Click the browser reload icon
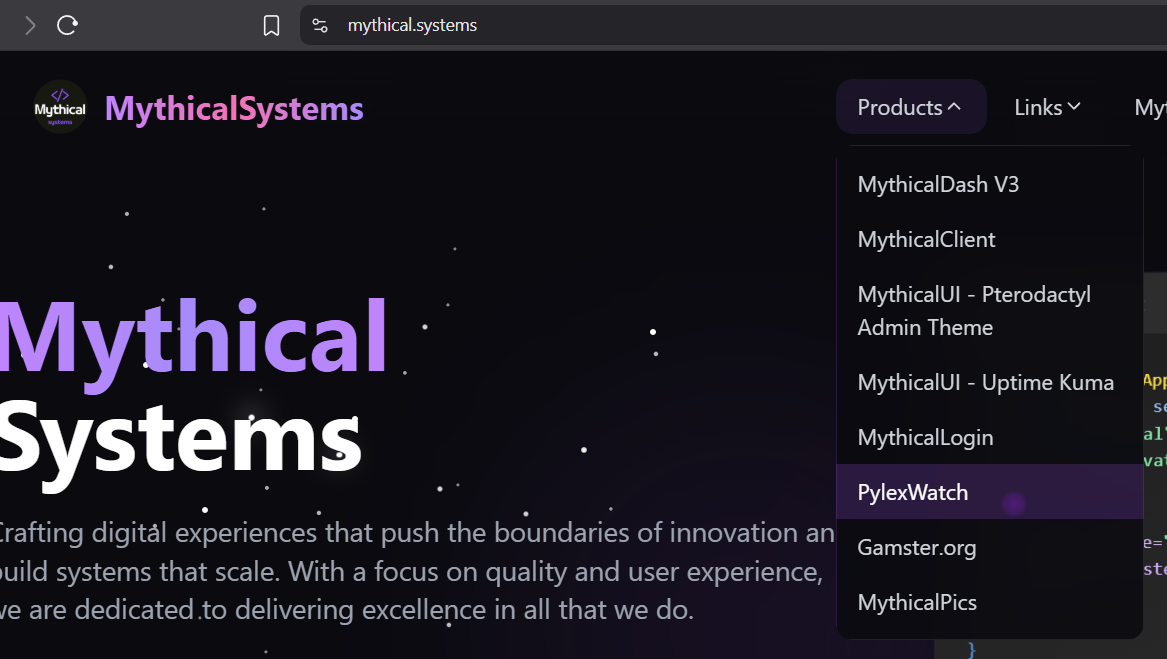 point(66,25)
